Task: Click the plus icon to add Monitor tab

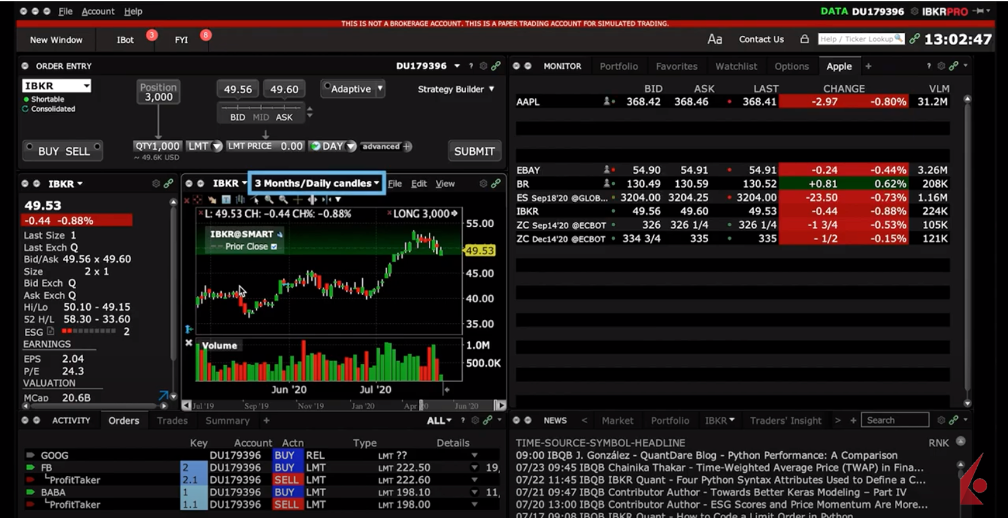Action: pyautogui.click(x=868, y=66)
